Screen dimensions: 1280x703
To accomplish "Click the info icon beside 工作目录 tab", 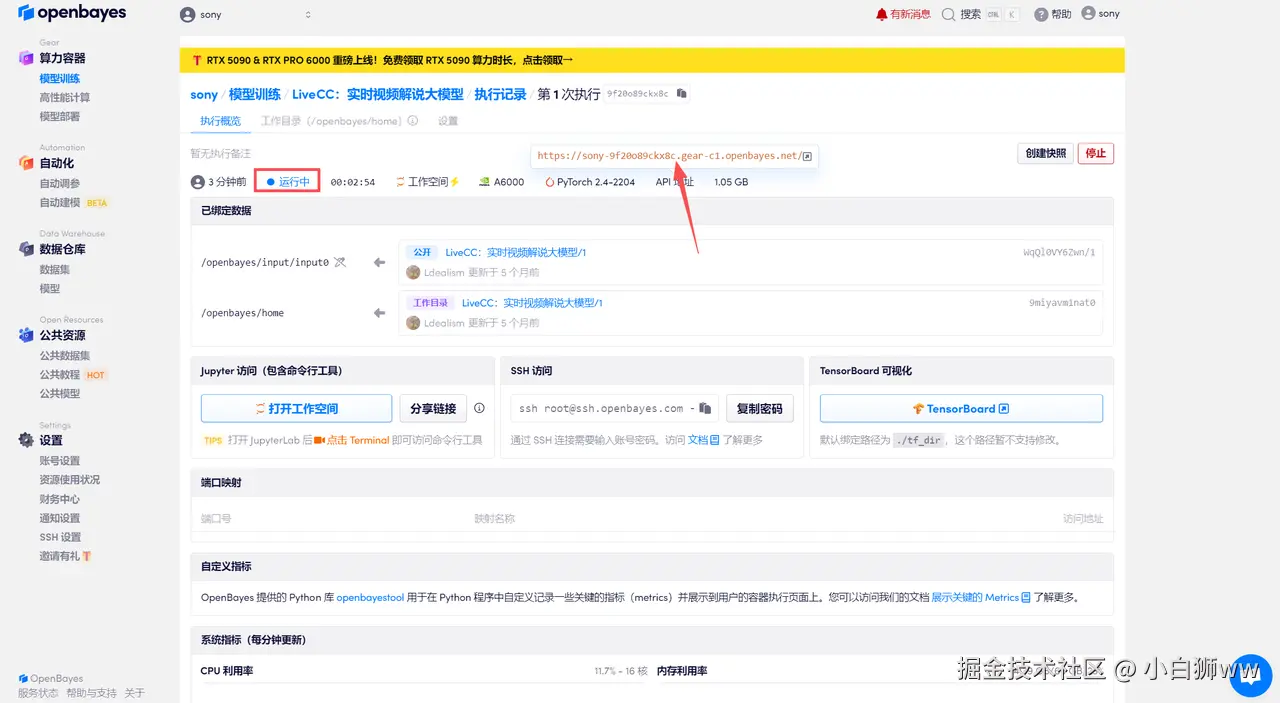I will point(412,120).
